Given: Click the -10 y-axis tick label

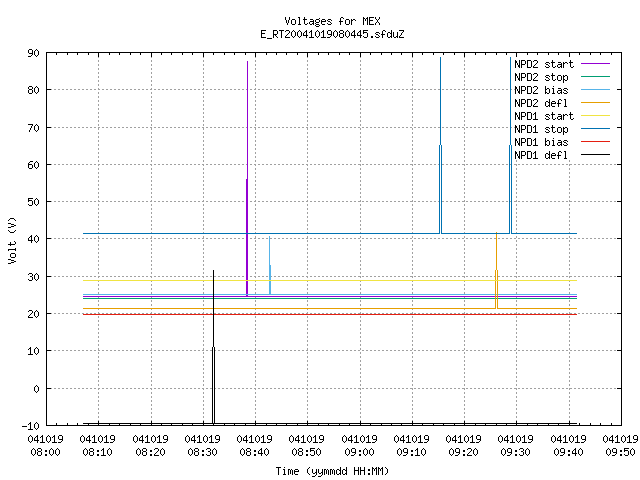Looking at the screenshot, I should (x=31, y=426).
